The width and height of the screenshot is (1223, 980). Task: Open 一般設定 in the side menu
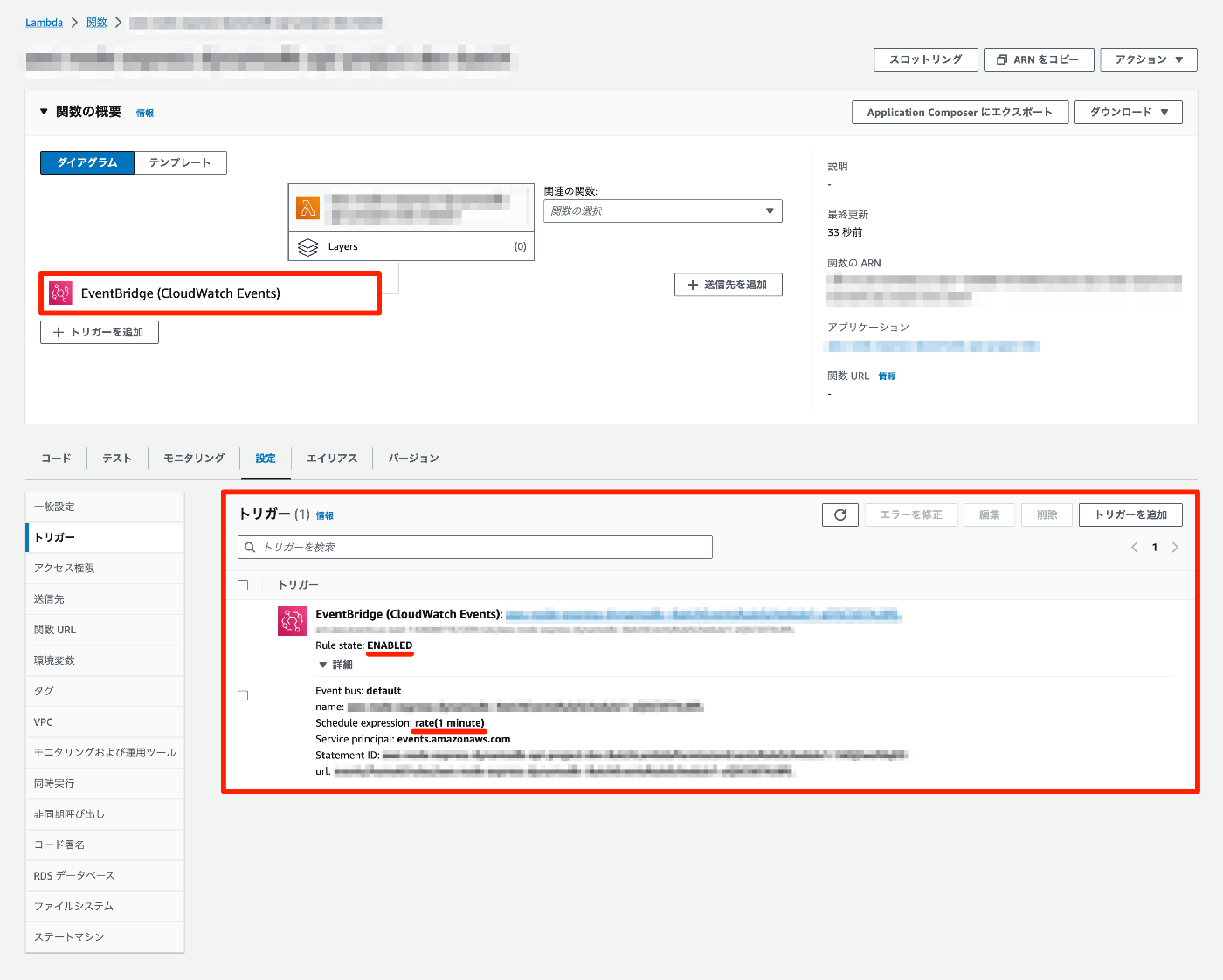tap(105, 507)
